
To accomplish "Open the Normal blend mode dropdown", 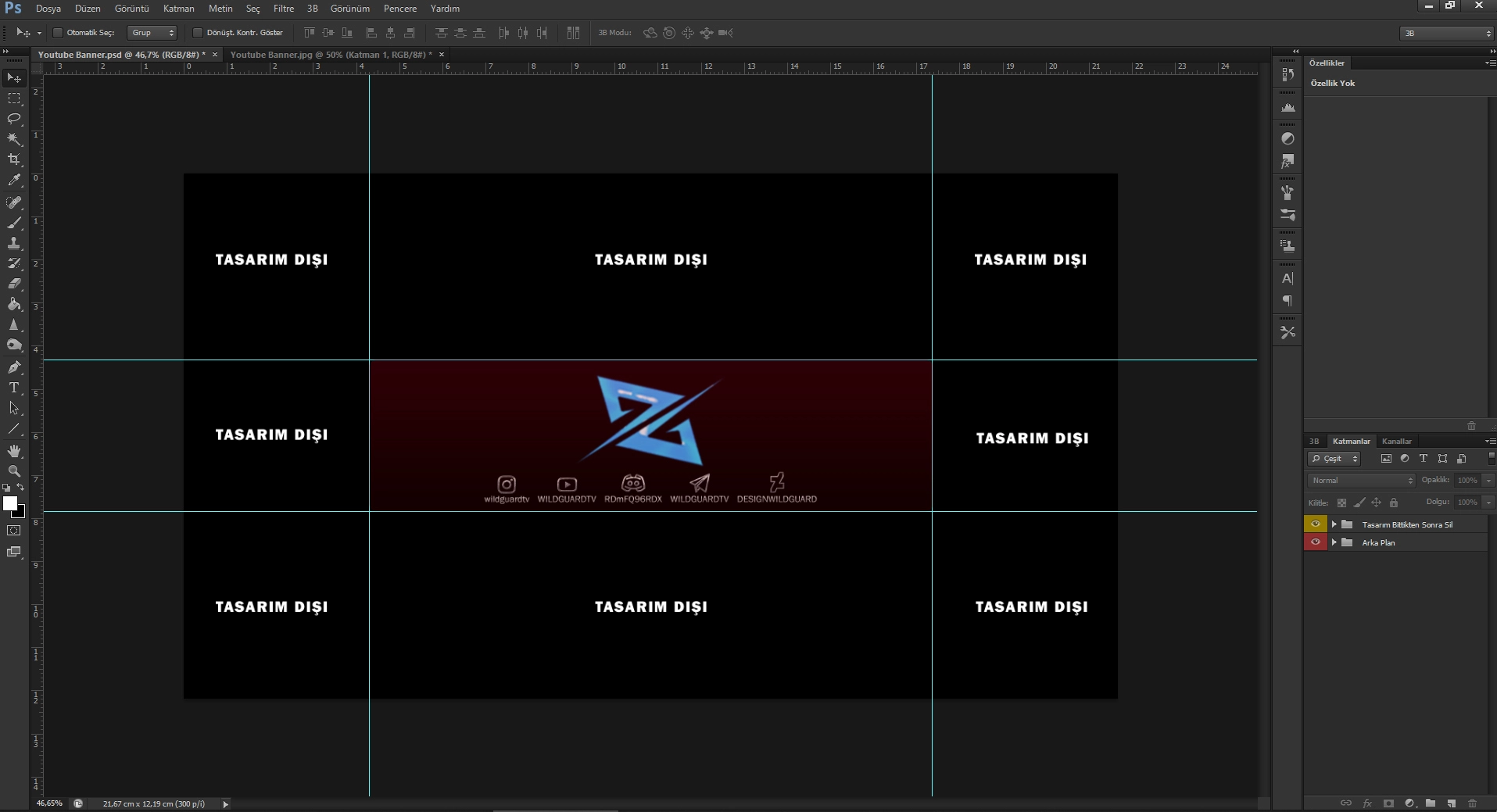I will [x=1361, y=481].
